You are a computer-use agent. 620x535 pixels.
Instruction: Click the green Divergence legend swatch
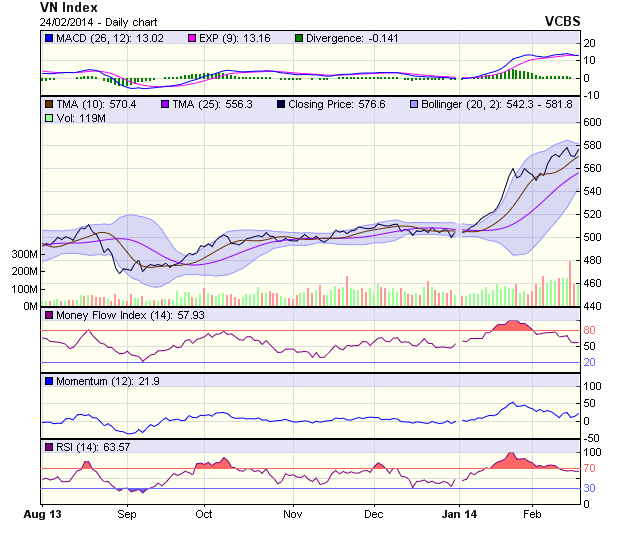click(298, 38)
